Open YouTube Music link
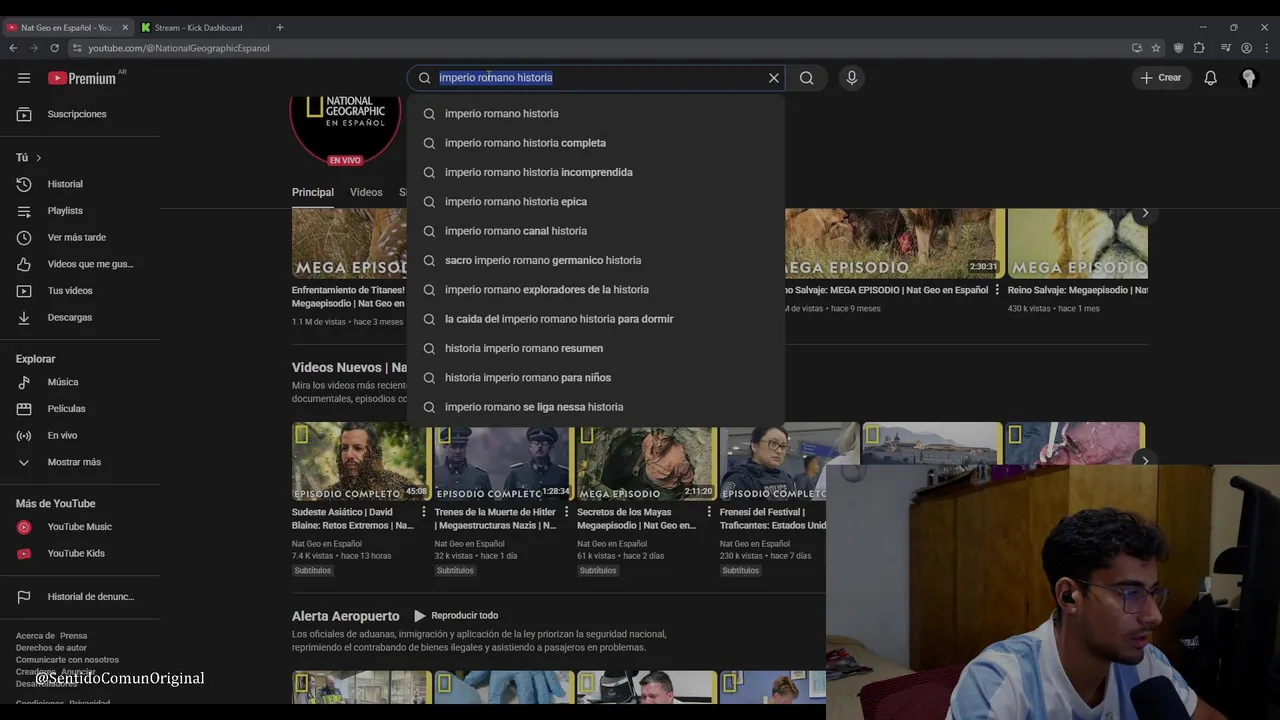Image resolution: width=1280 pixels, height=720 pixels. click(x=80, y=527)
